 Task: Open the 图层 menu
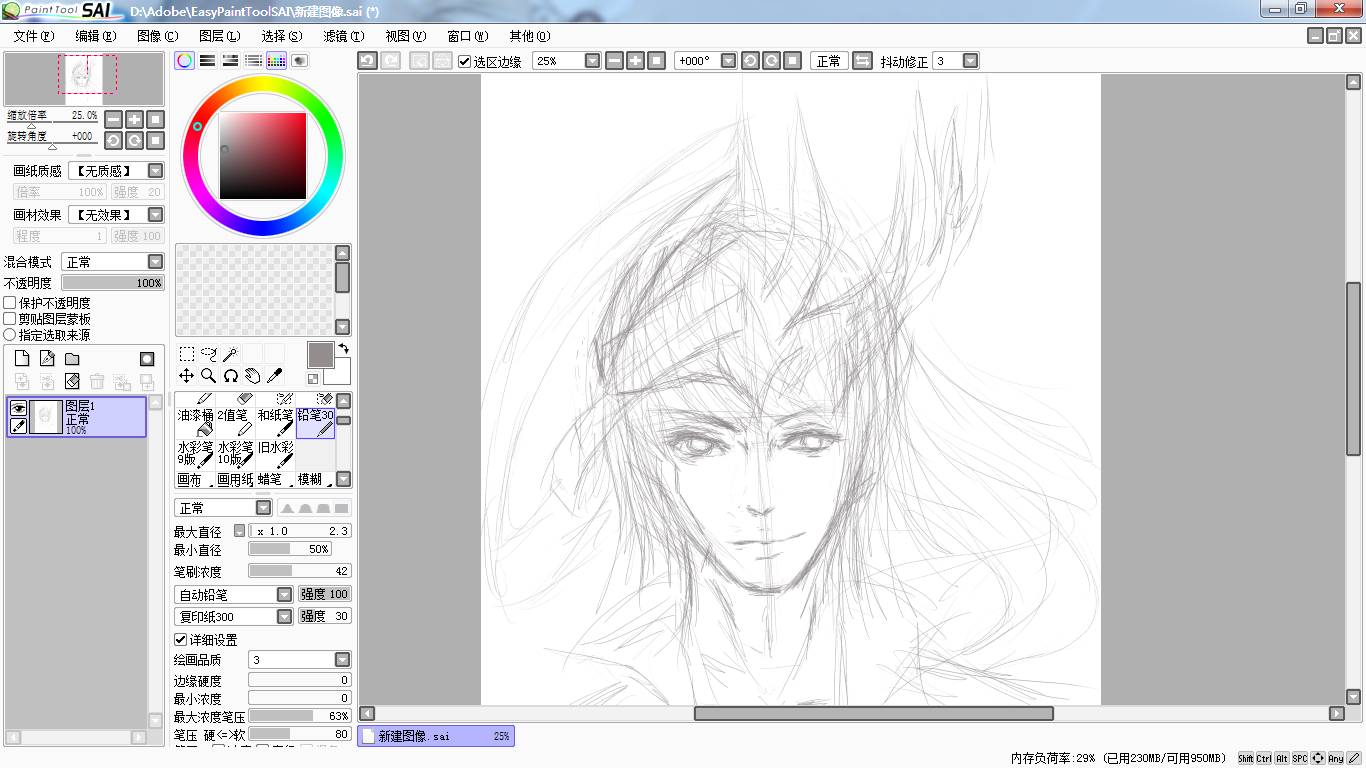219,36
